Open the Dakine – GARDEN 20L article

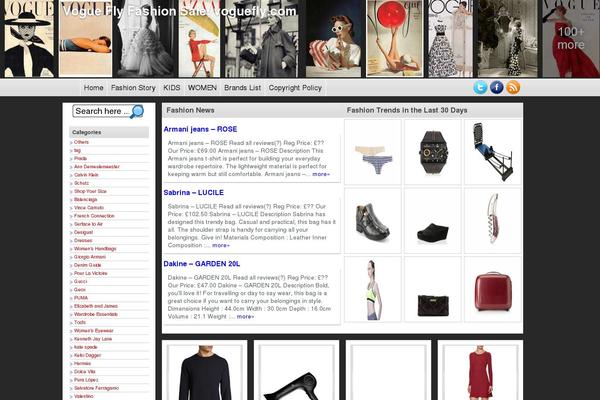point(202,264)
